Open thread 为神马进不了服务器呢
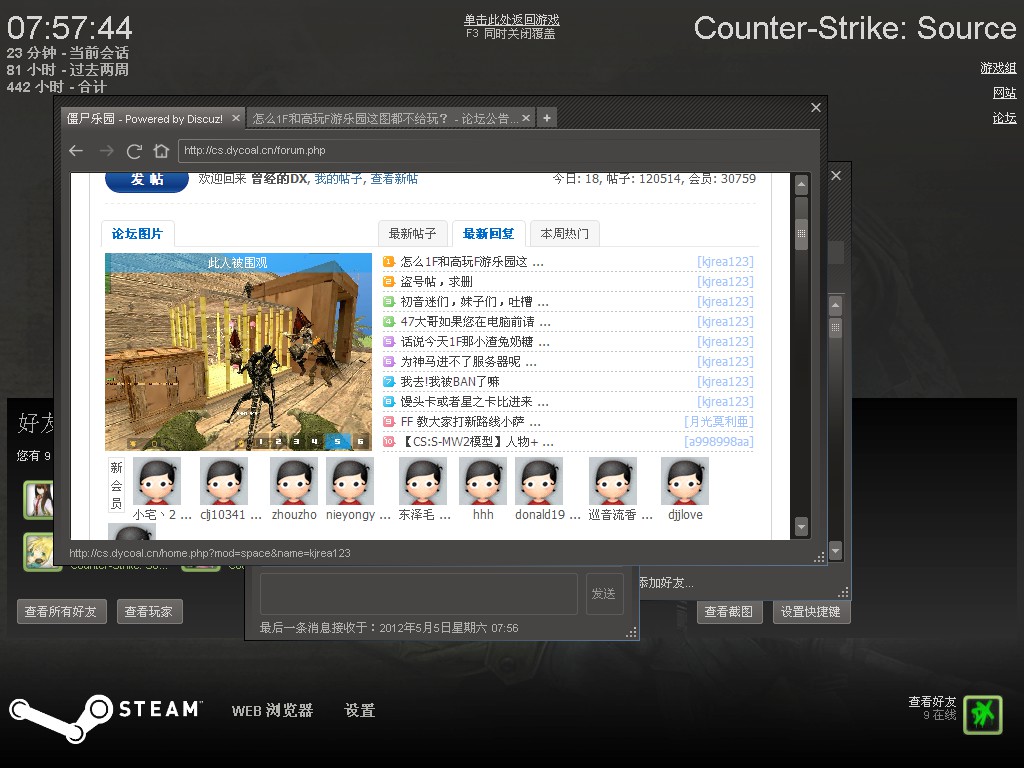Screen dimensions: 1024x768 pos(468,362)
